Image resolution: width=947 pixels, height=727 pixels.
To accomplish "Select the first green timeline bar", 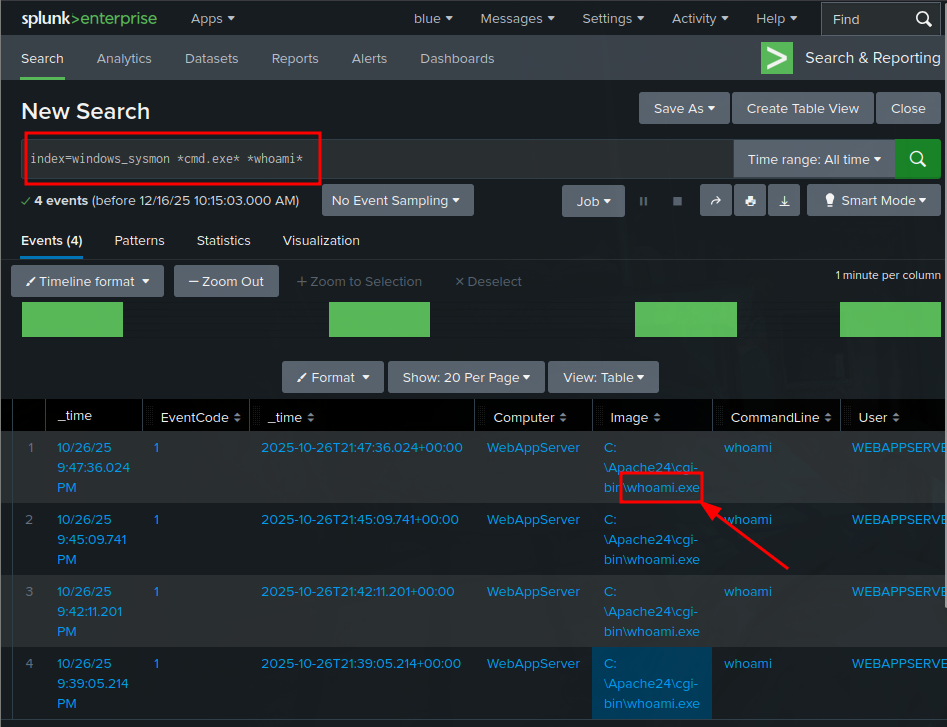I will tap(72, 319).
